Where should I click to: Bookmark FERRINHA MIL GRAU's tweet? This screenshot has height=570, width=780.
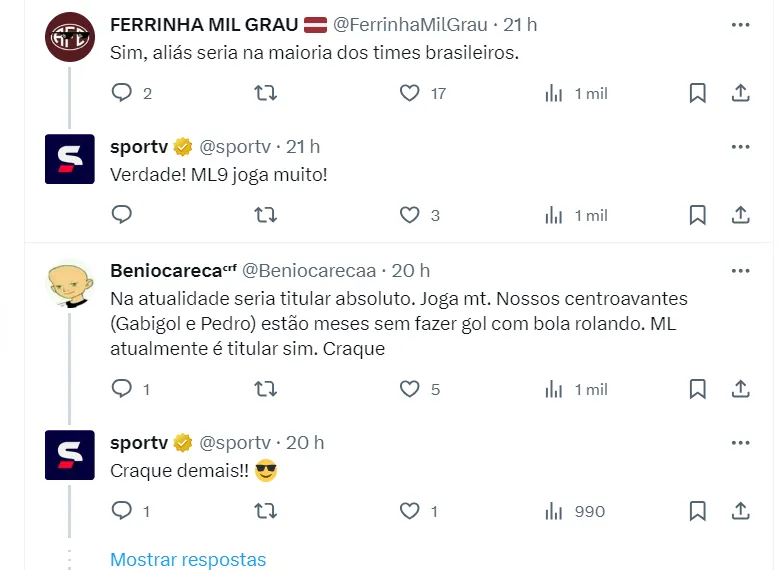[698, 93]
